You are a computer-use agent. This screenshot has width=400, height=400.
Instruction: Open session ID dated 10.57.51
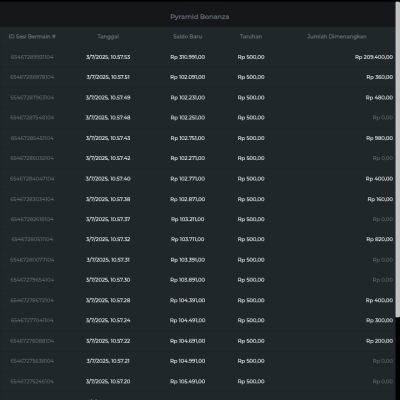click(32, 77)
